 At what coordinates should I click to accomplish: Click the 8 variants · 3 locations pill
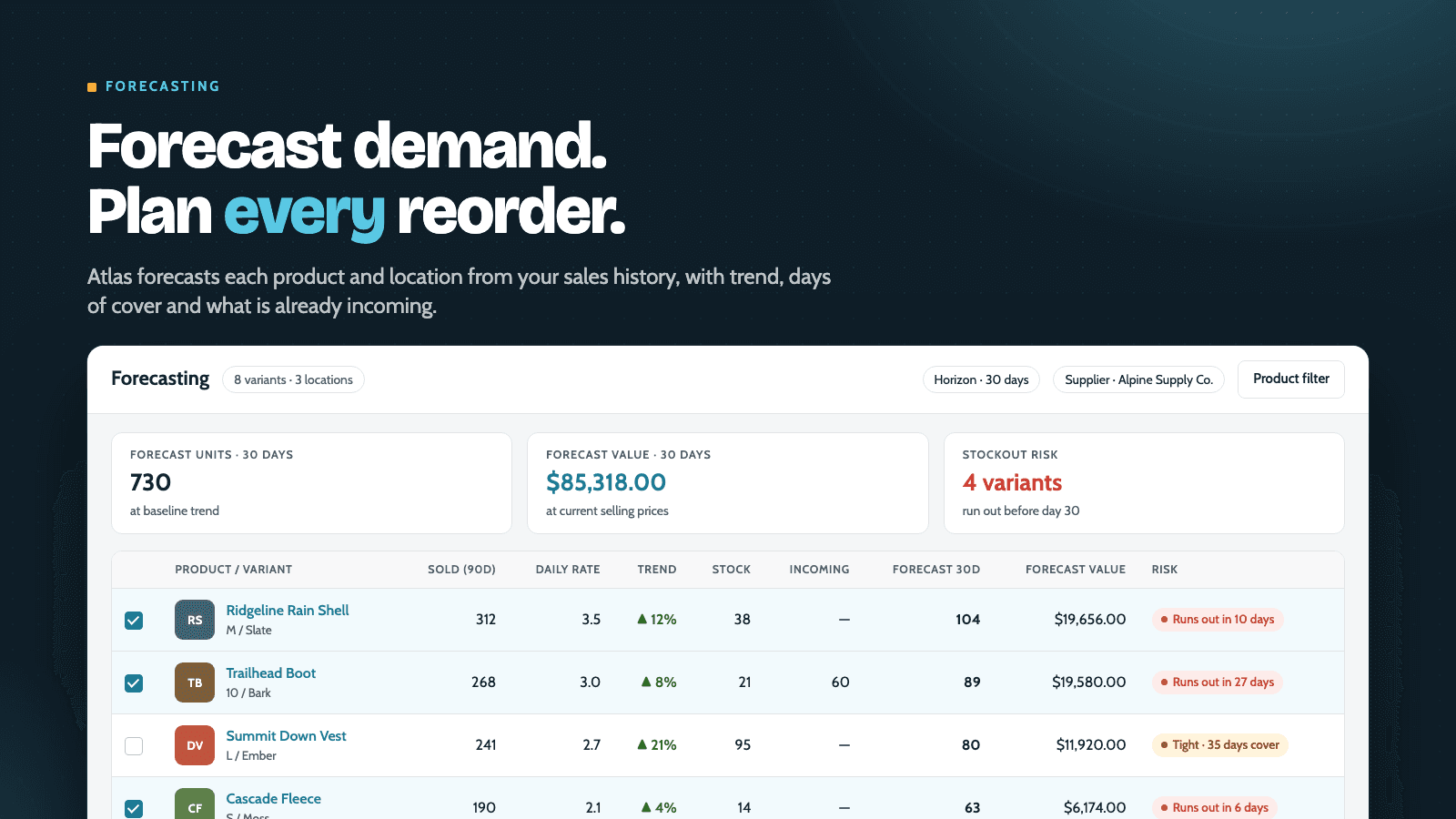293,379
